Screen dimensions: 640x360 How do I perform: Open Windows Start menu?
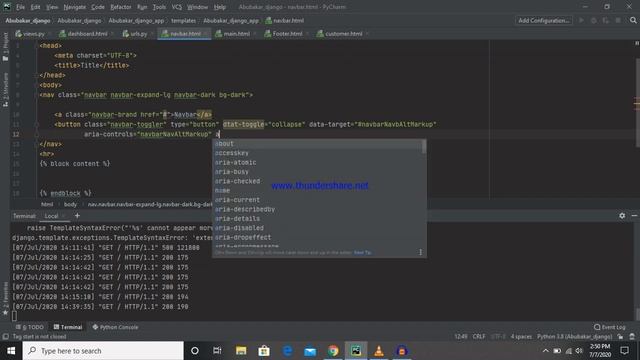click(x=11, y=351)
